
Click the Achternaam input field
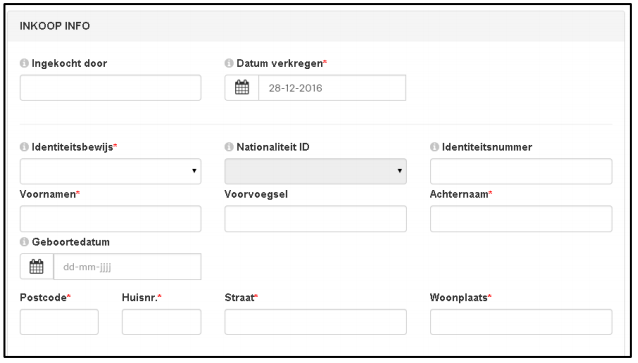coord(521,219)
